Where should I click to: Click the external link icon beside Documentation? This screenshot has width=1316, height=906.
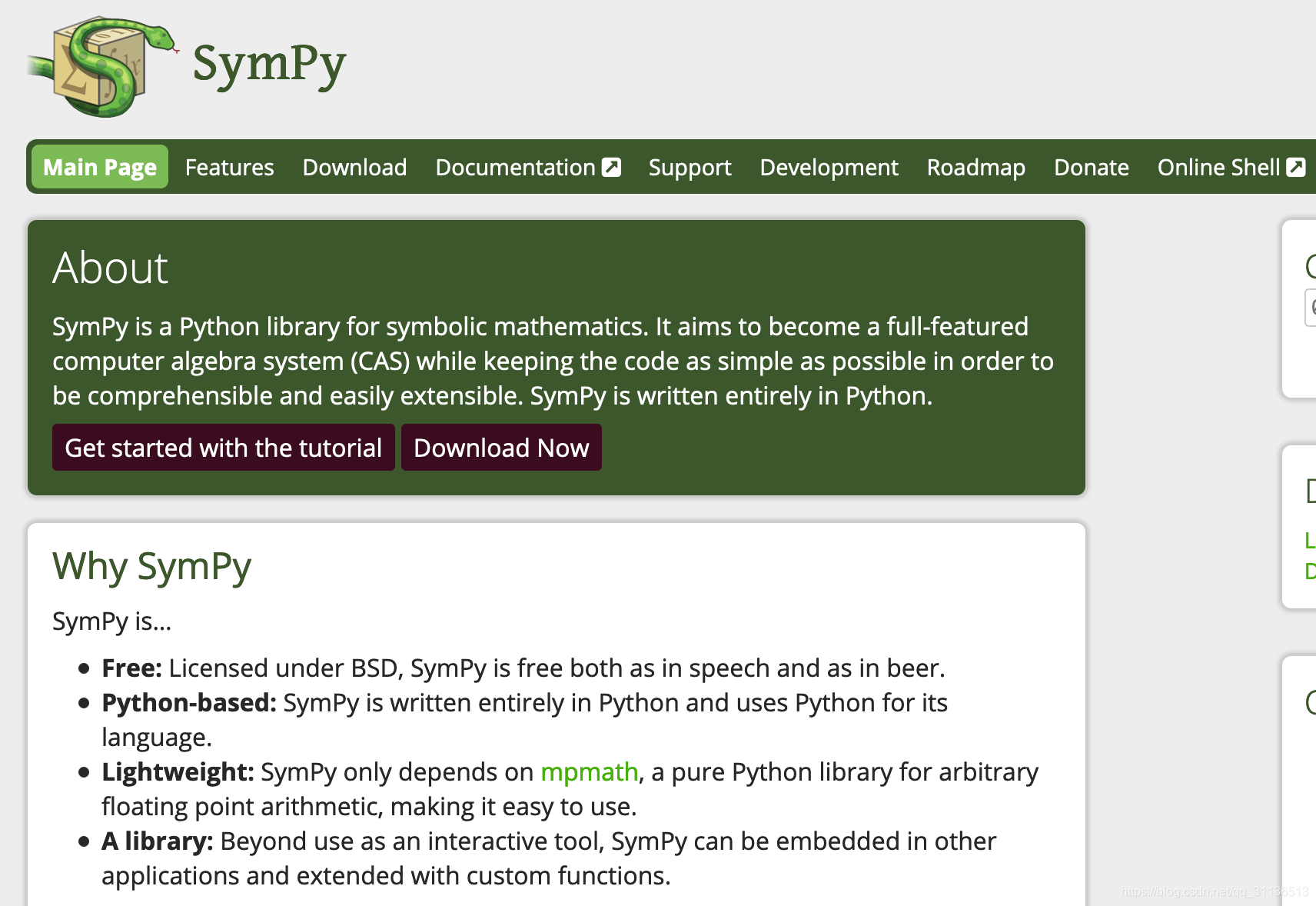pyautogui.click(x=611, y=167)
